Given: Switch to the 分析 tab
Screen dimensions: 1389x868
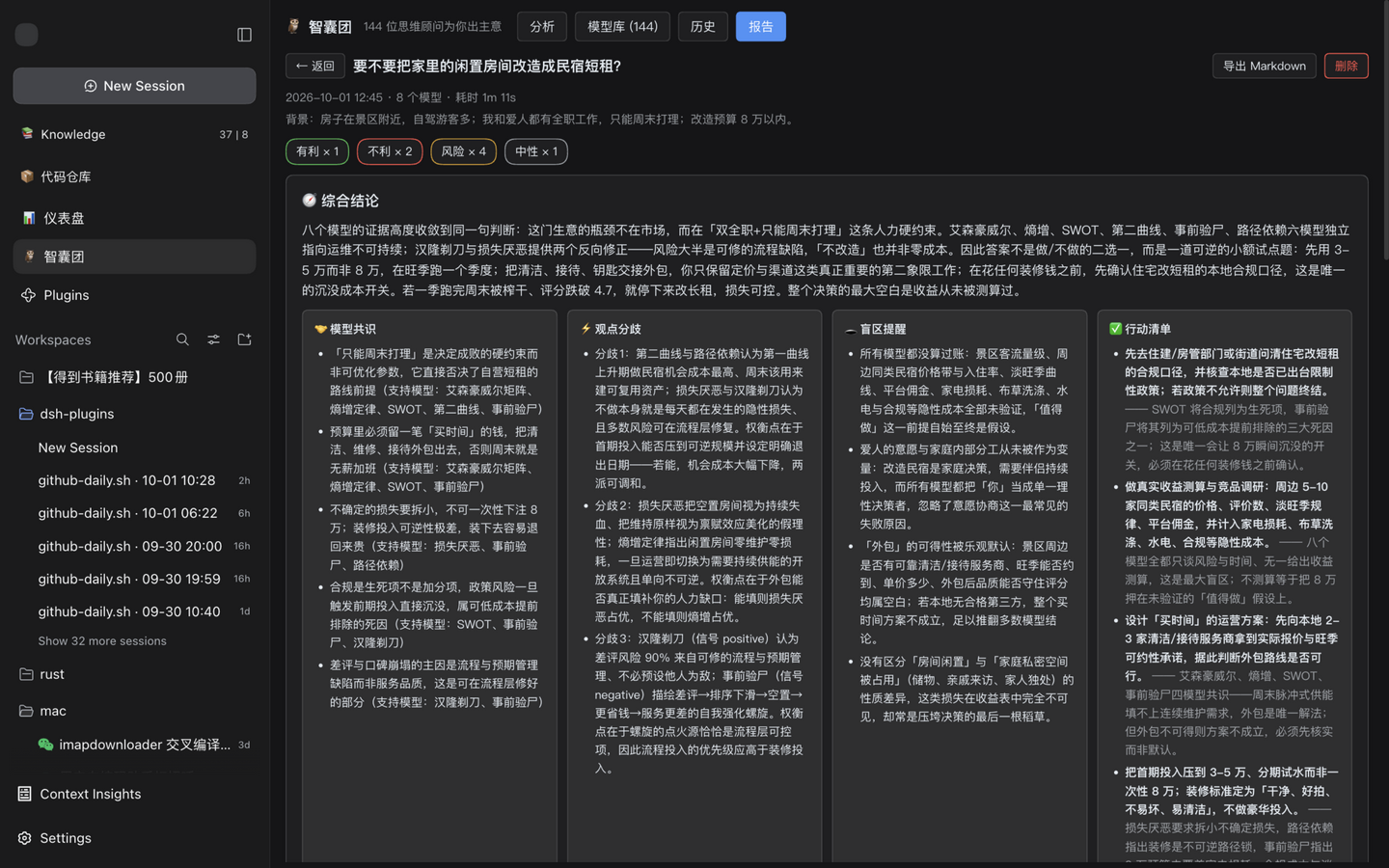Looking at the screenshot, I should coord(542,27).
